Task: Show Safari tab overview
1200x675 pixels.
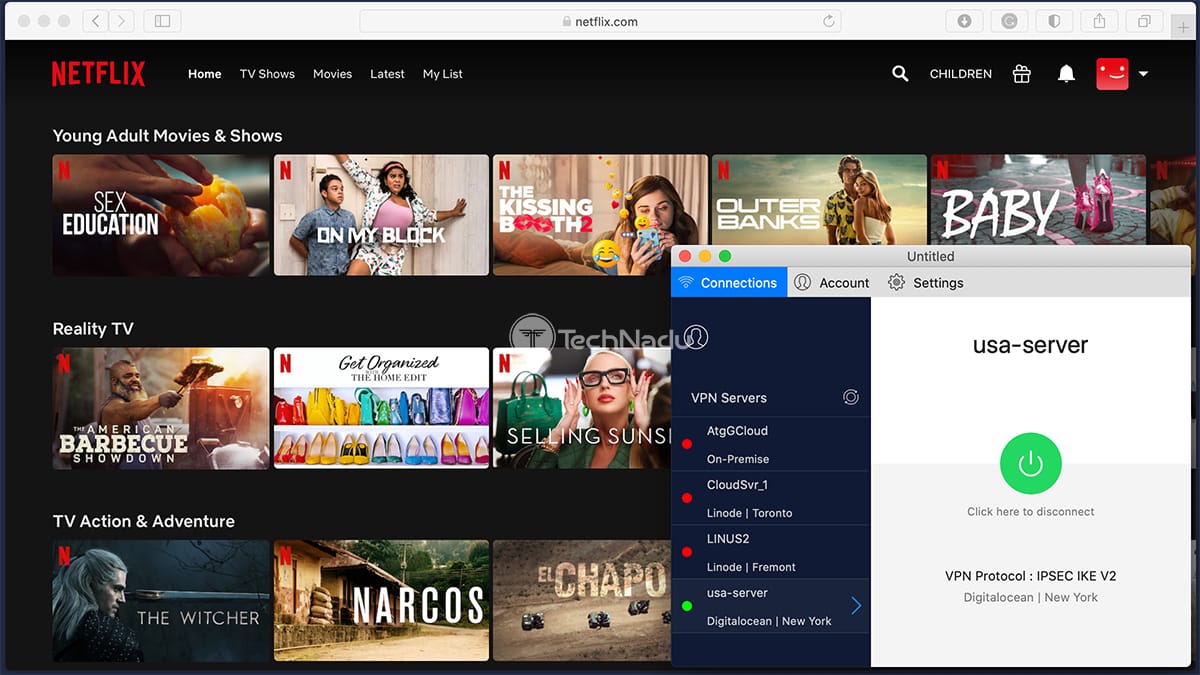Action: click(1144, 21)
